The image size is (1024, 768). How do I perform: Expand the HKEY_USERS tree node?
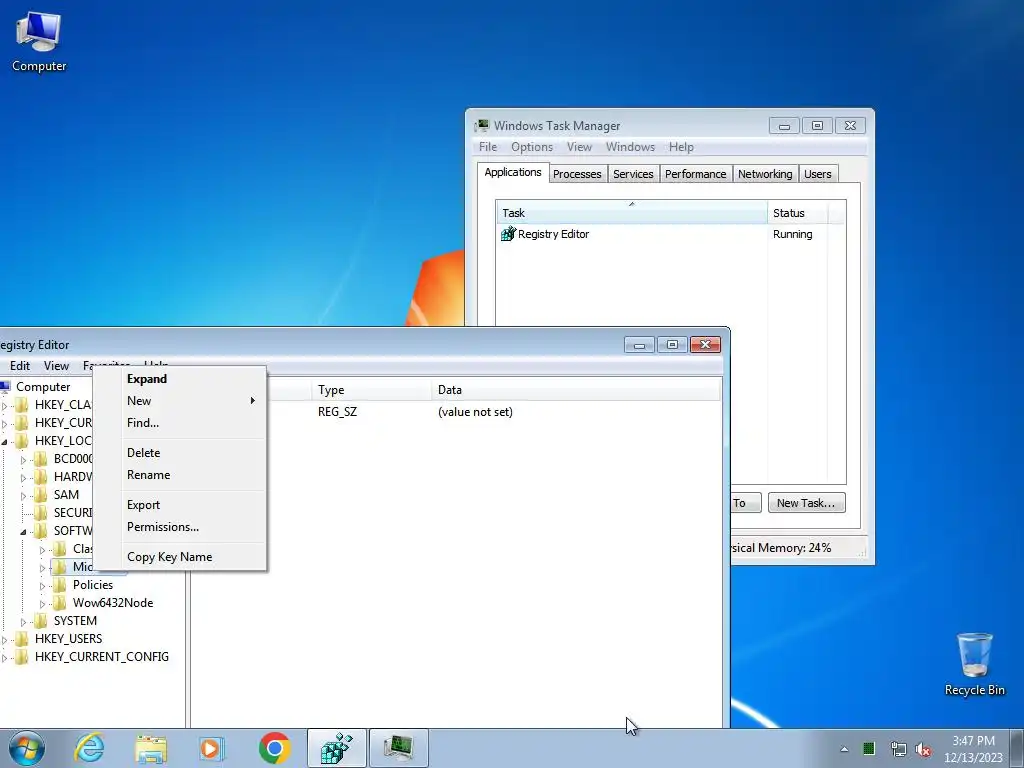[x=5, y=640]
